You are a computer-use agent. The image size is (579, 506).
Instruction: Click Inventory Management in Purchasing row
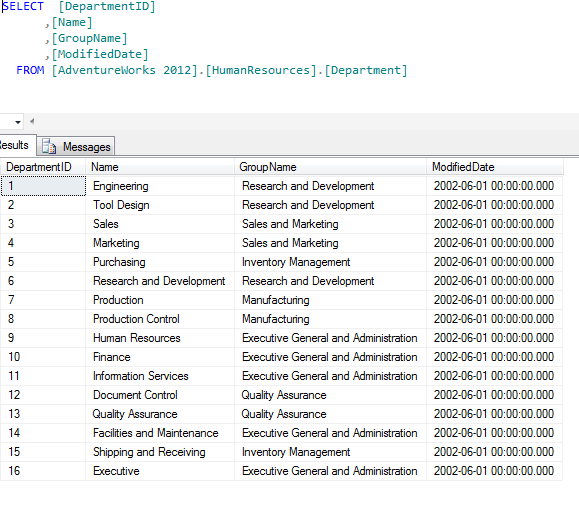coord(330,262)
